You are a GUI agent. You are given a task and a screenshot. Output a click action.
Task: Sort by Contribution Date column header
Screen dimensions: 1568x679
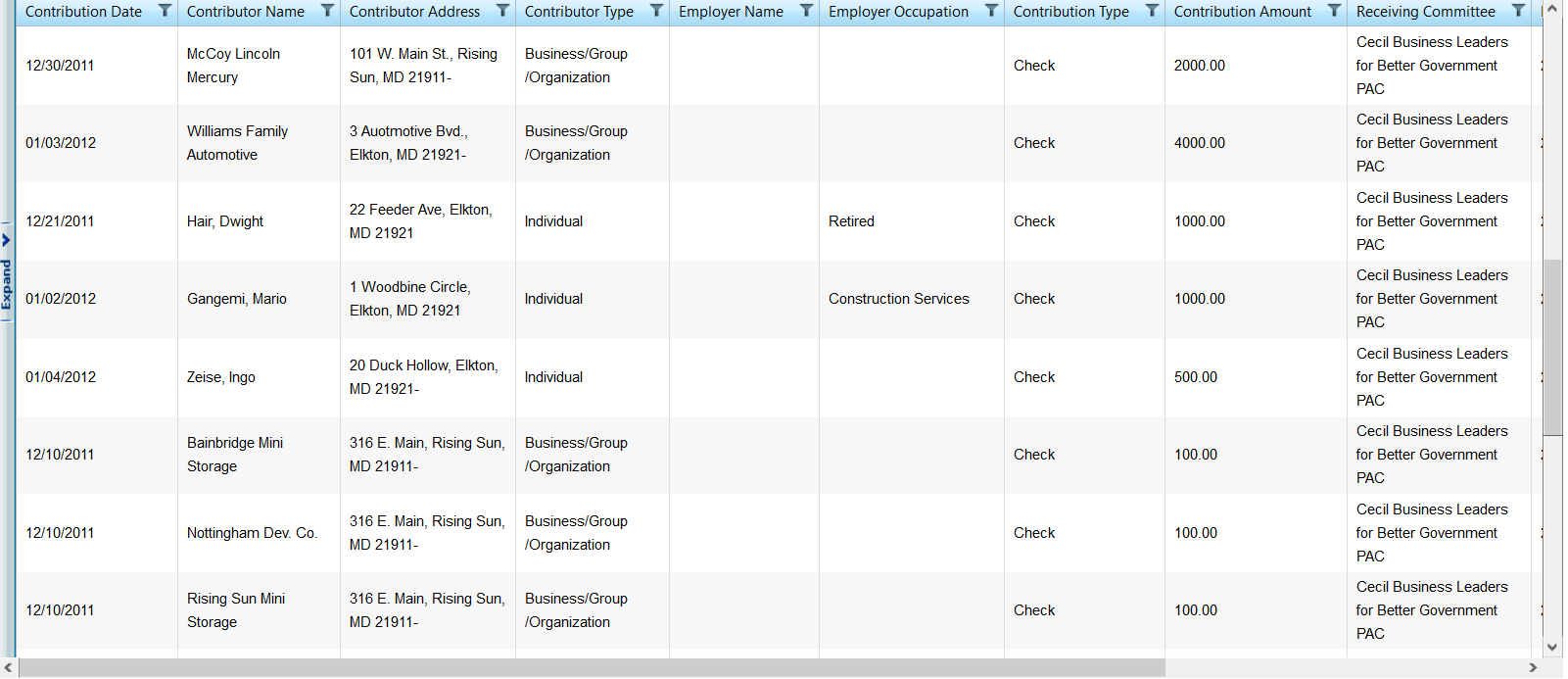point(83,12)
